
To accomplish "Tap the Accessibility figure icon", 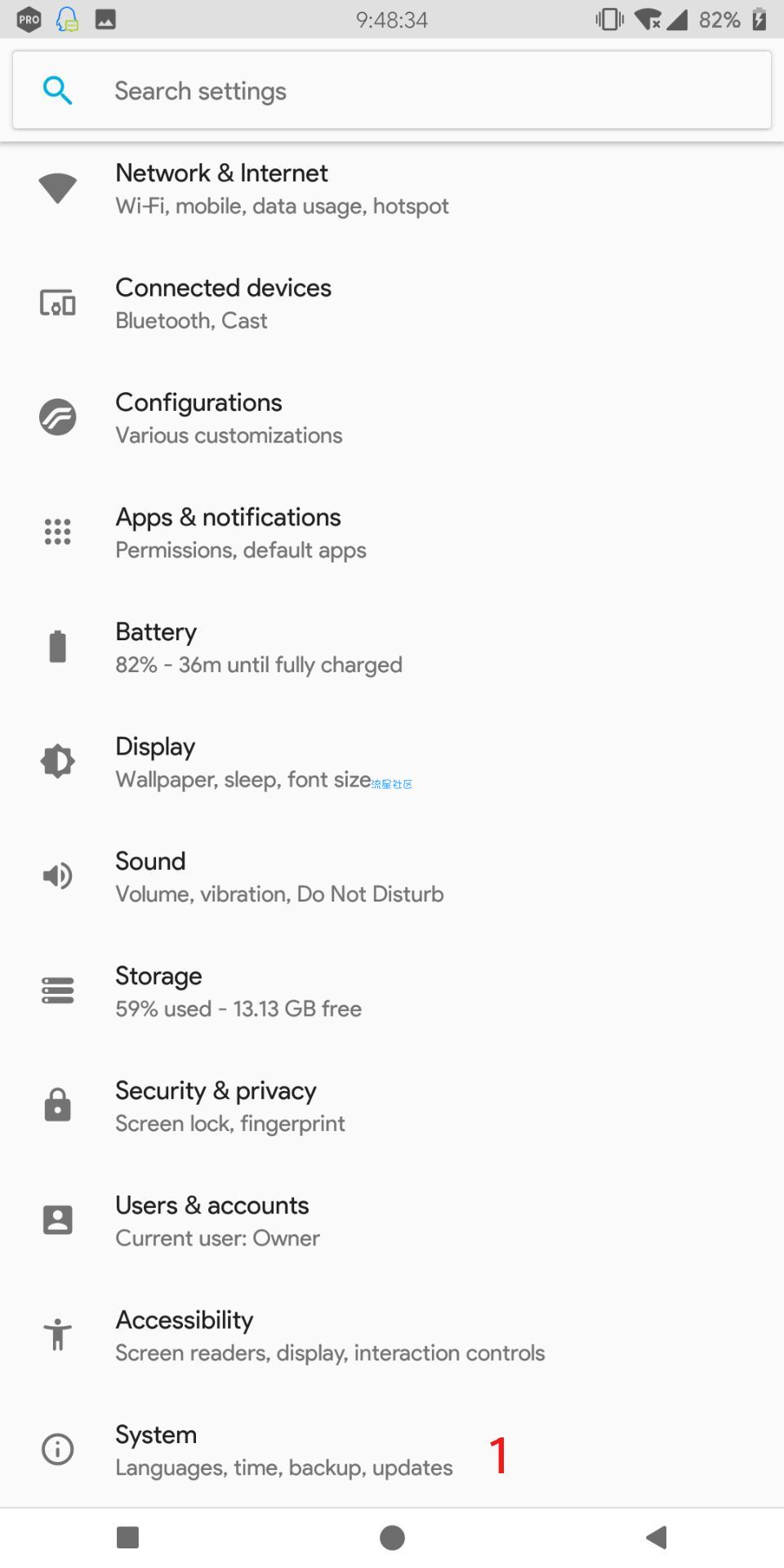I will [x=57, y=1334].
